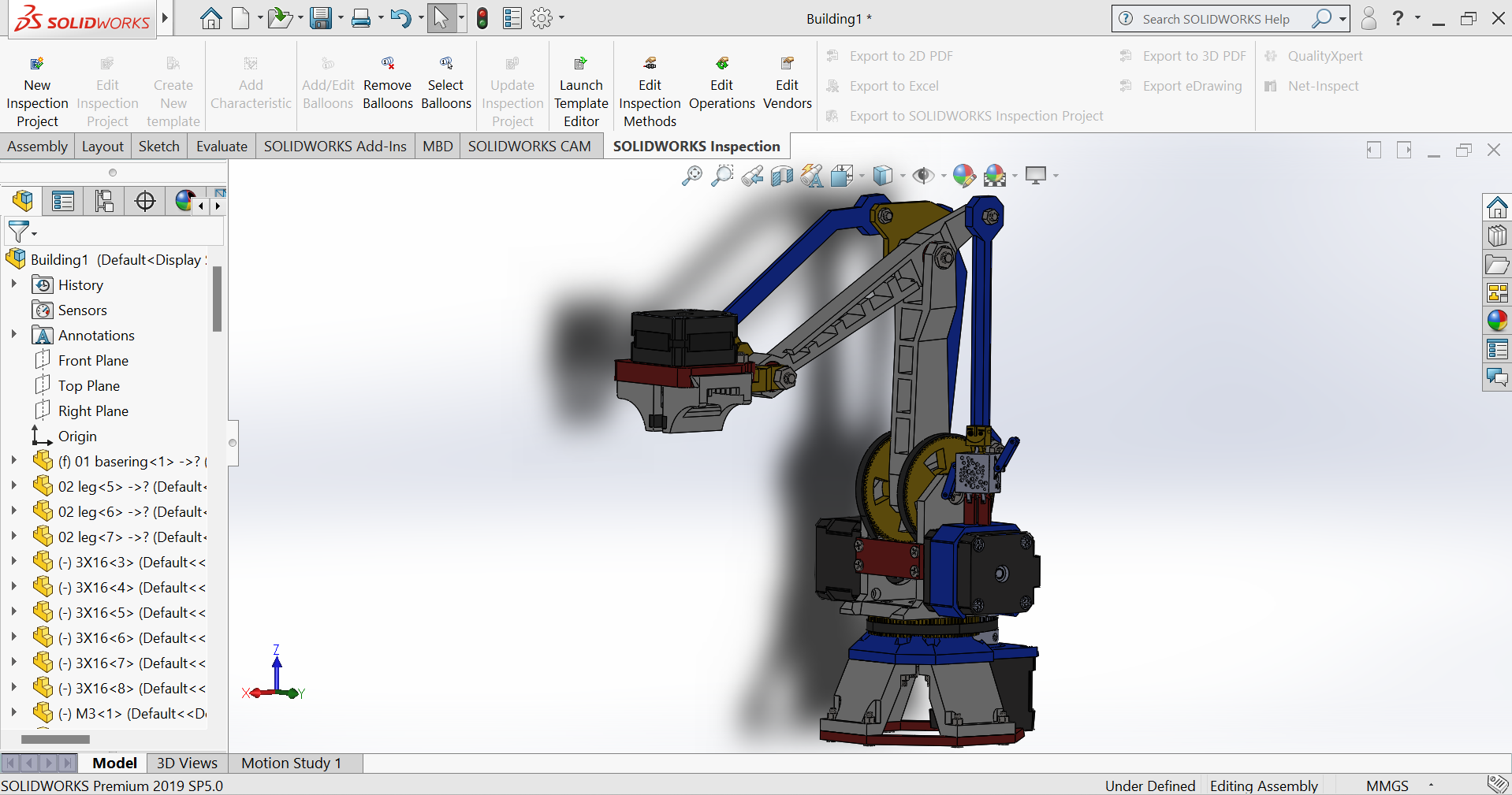Open File Explorer folder icon in task pane
This screenshot has width=1512, height=795.
click(1497, 265)
